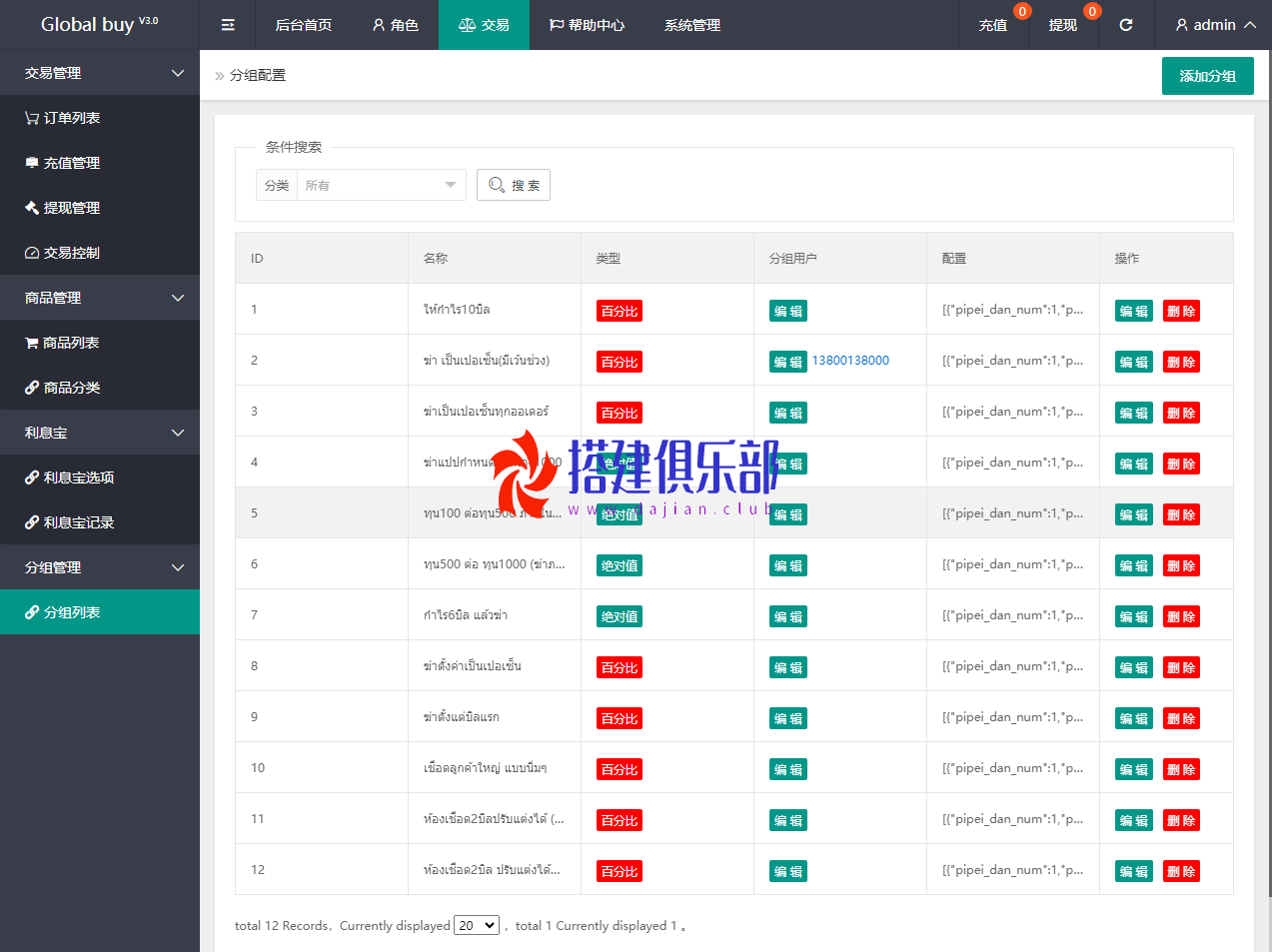Image resolution: width=1272 pixels, height=952 pixels.
Task: Delete group with ID 7
Action: pos(1181,616)
